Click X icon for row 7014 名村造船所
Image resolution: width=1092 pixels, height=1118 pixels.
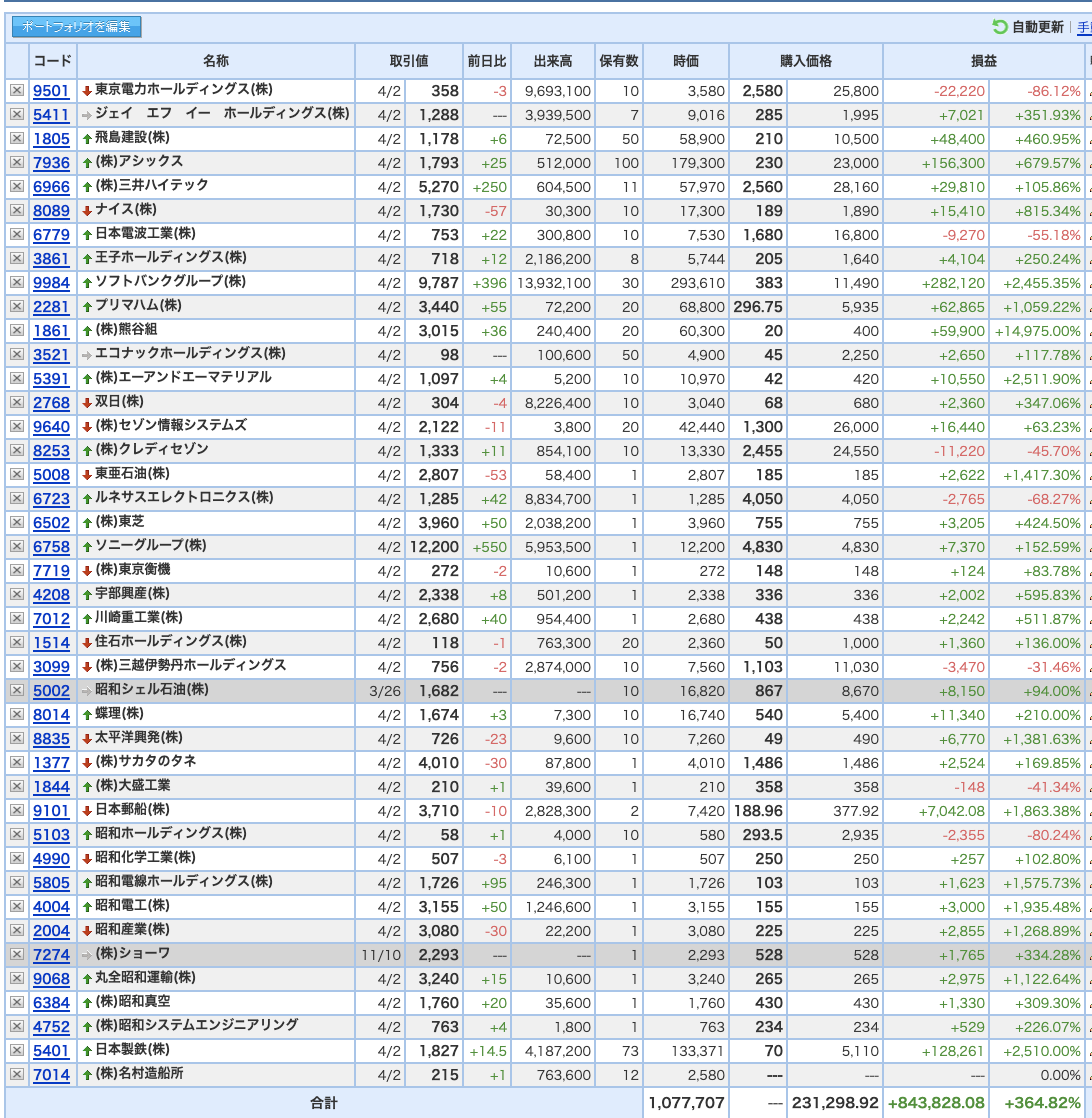tap(17, 1075)
